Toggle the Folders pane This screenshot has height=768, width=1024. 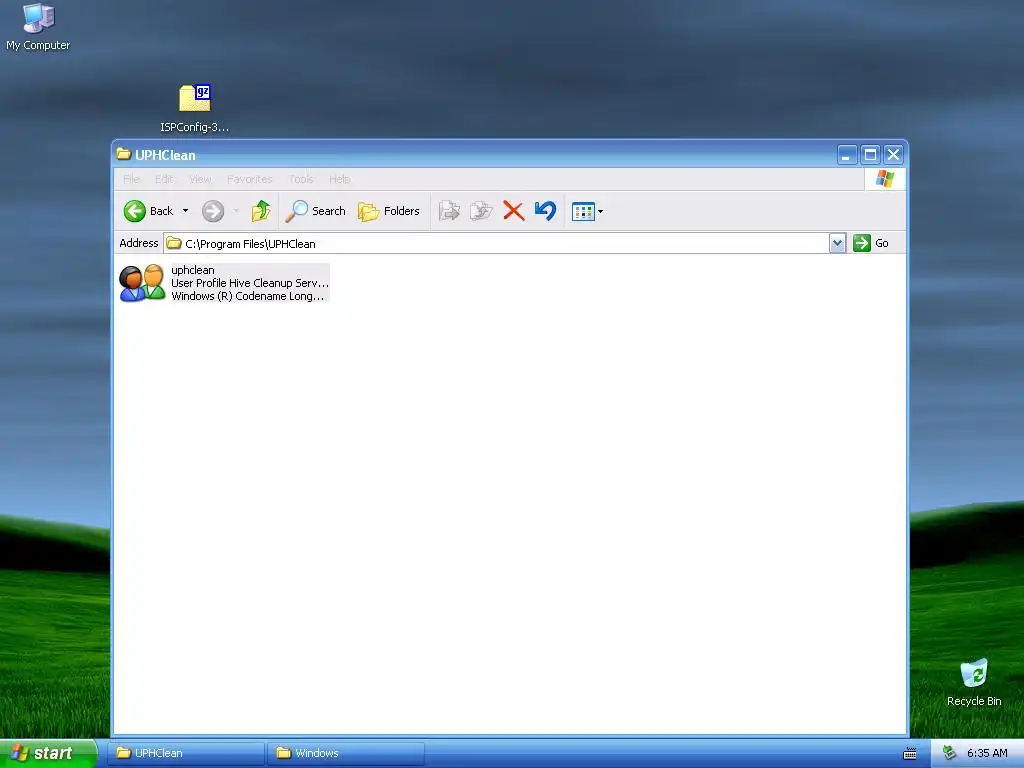389,211
